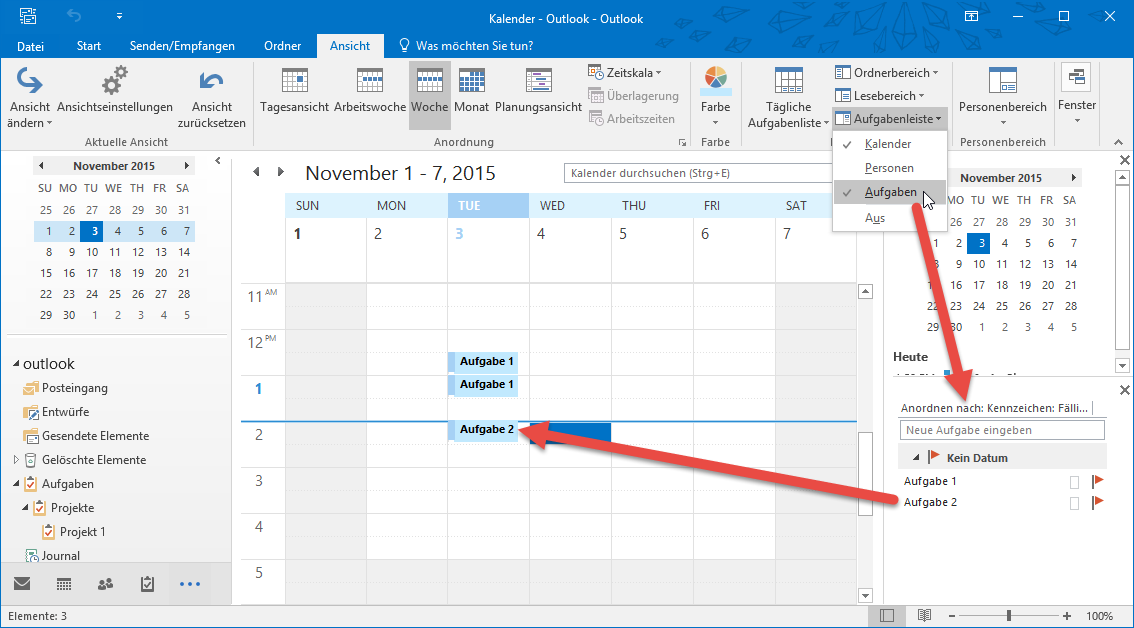The height and width of the screenshot is (628, 1134).
Task: Expand Gelöschte Elemente folder
Action: [17, 459]
